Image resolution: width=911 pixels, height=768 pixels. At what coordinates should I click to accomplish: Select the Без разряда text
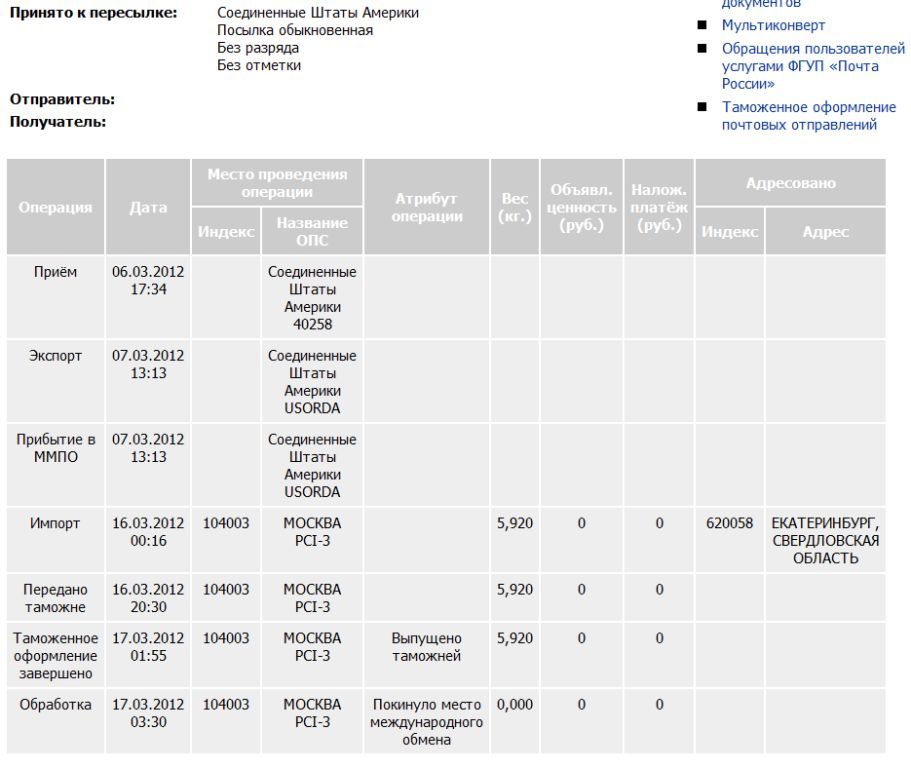(258, 48)
